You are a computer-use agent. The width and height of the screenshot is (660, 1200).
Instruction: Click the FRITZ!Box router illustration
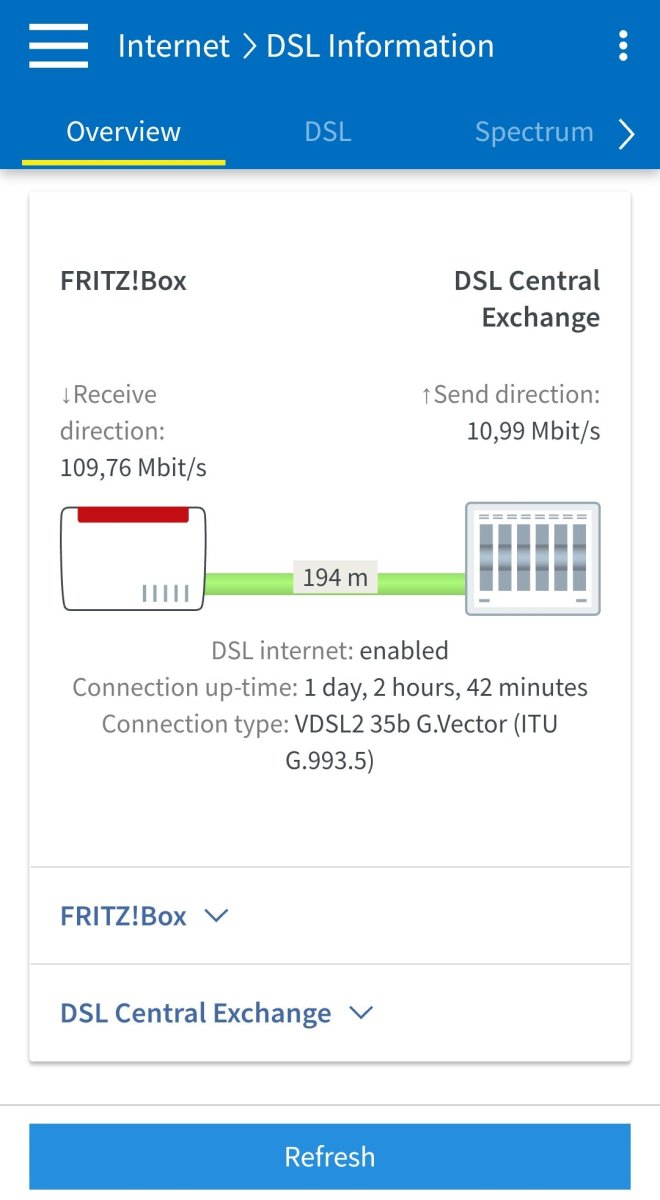pyautogui.click(x=133, y=558)
